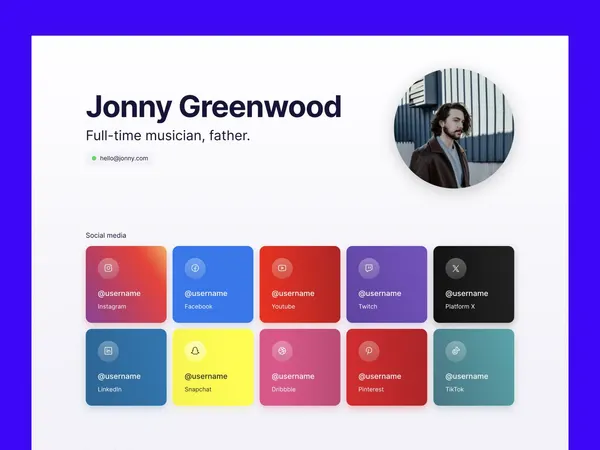Open the TikTok @username link

click(466, 376)
